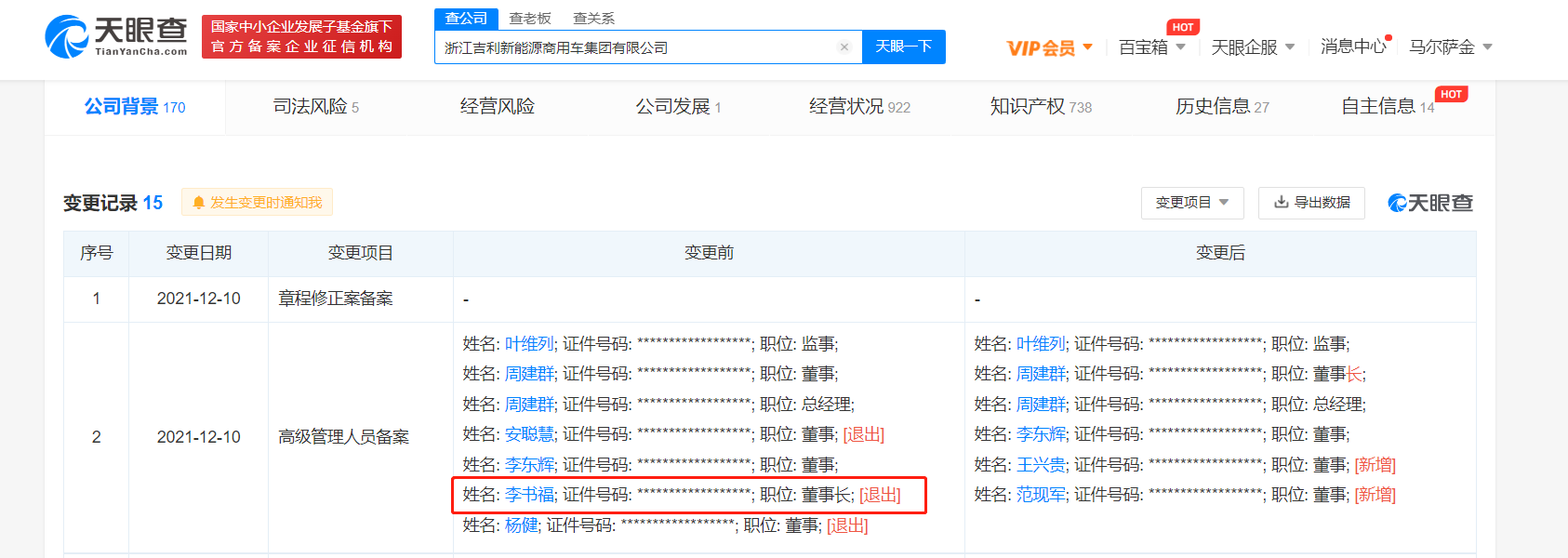The width and height of the screenshot is (1568, 558).
Task: Click the TianYanCha logo in header
Action: coord(116,36)
